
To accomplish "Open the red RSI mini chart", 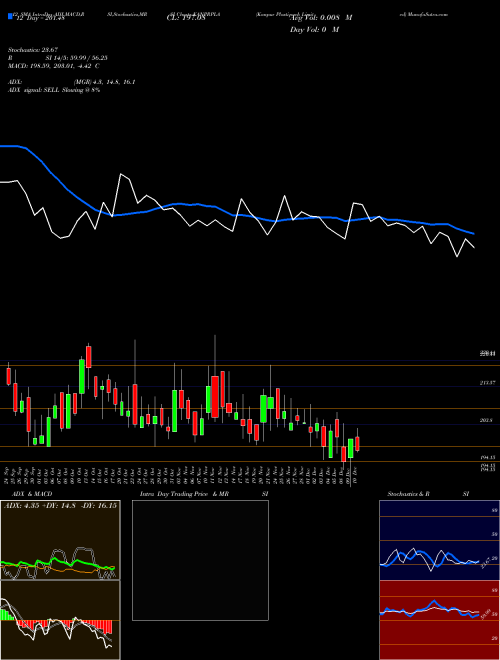I will coord(439,620).
